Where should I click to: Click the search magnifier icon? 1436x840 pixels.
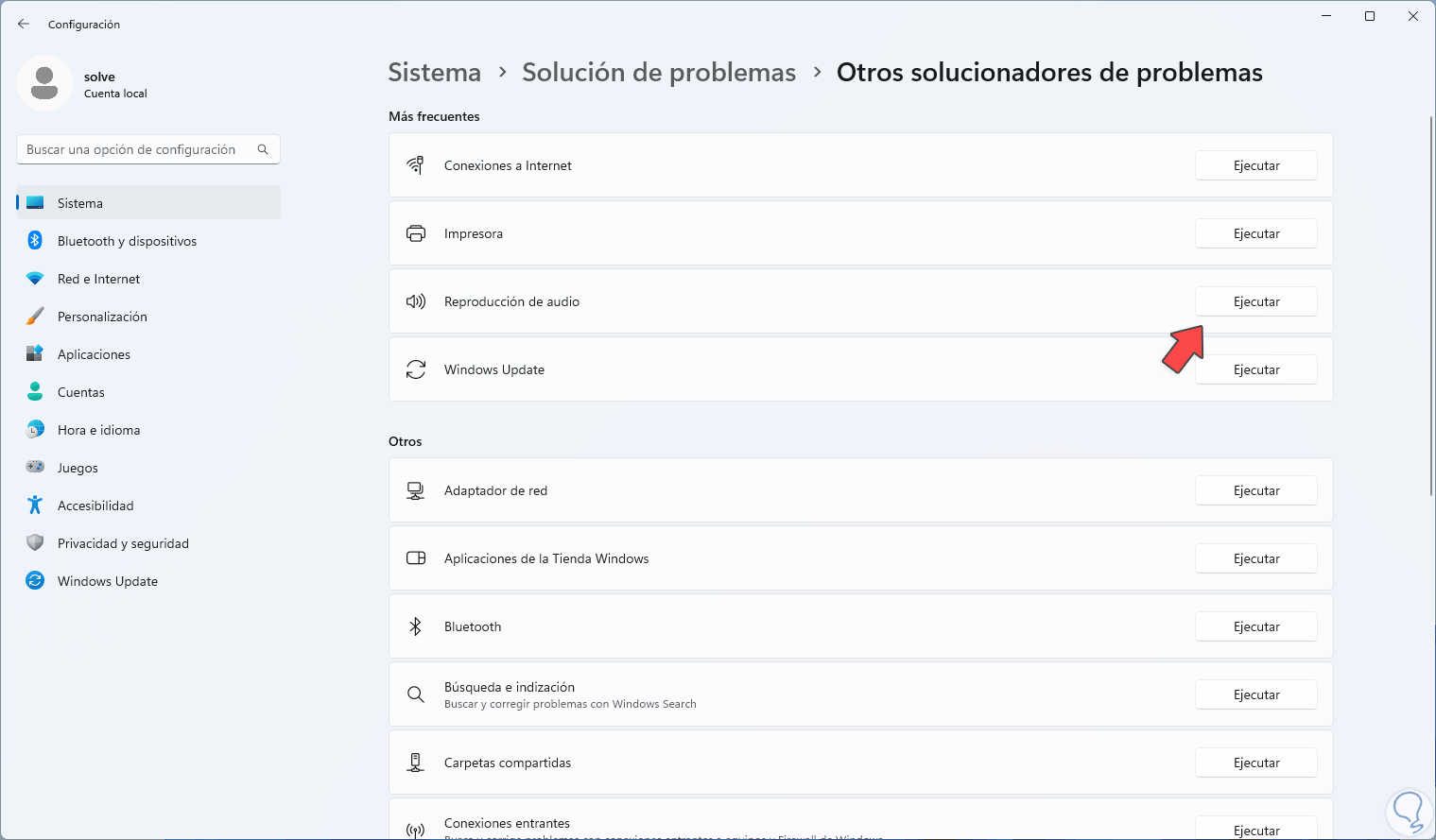click(x=263, y=149)
